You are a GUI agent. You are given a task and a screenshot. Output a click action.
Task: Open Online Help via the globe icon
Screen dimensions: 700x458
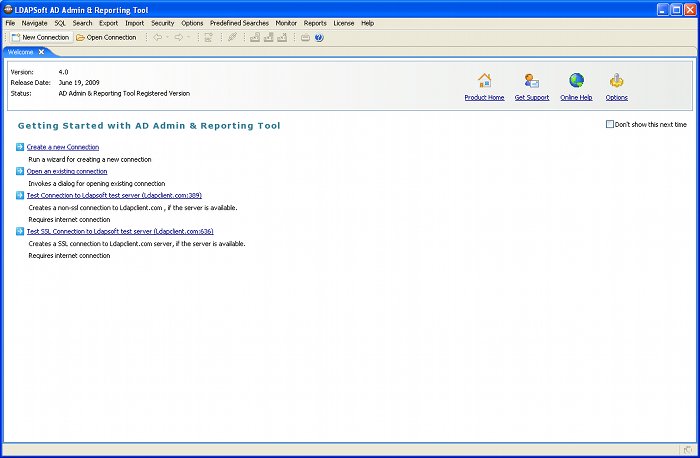(x=576, y=81)
